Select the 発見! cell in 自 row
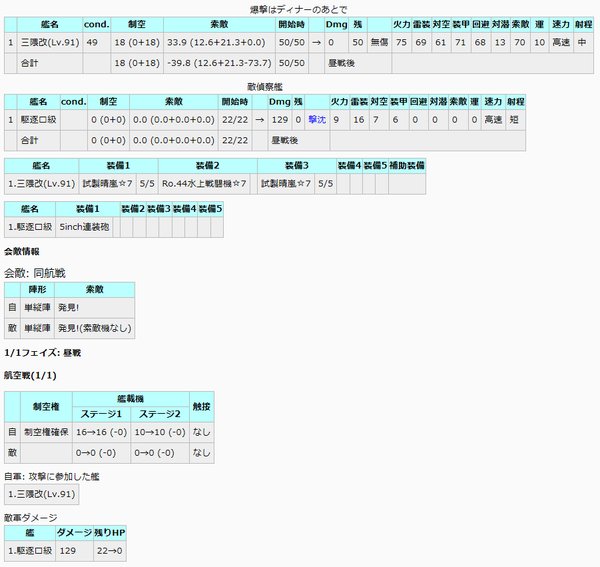 95,308
